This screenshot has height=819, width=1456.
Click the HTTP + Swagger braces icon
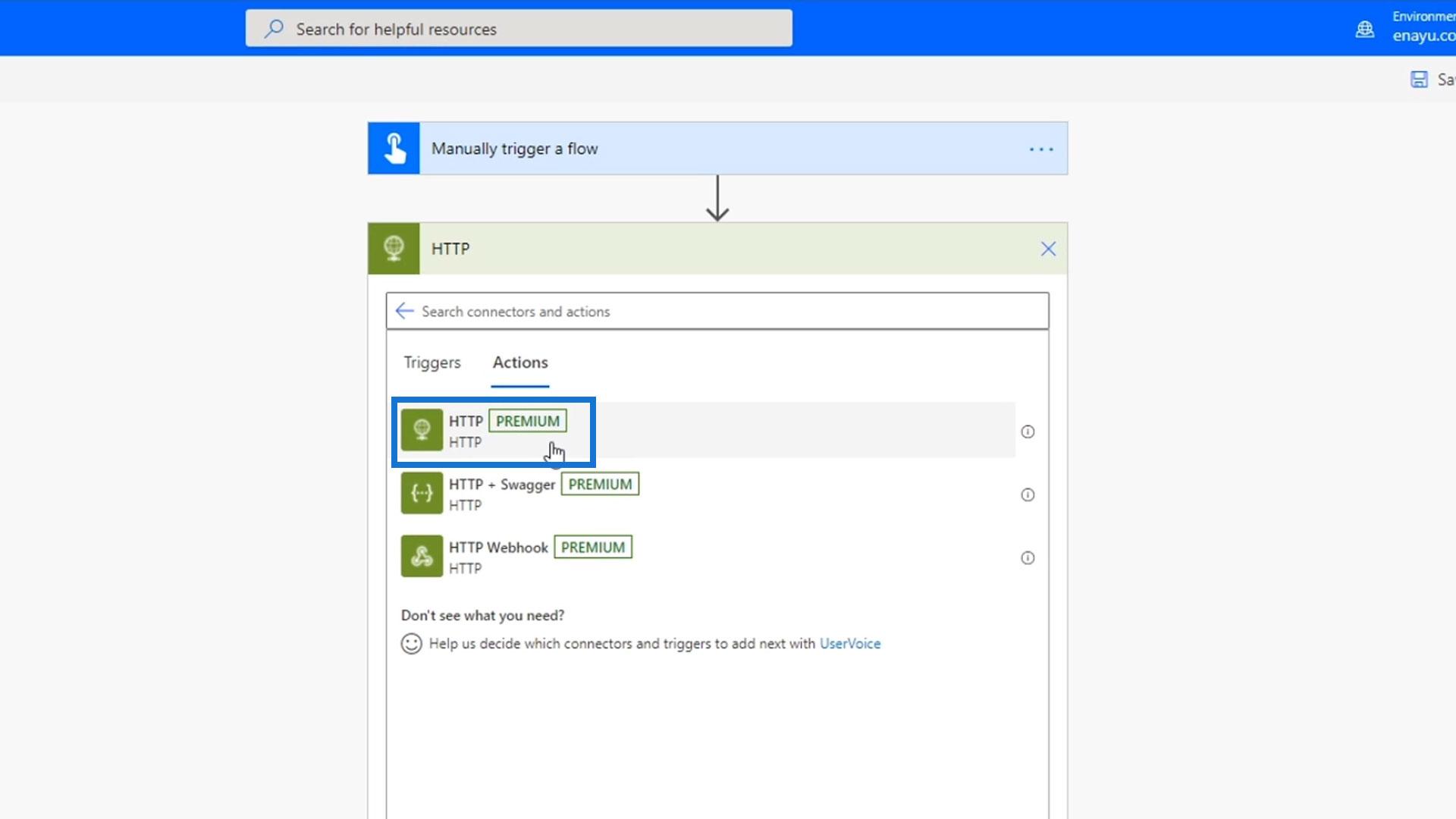coord(422,493)
